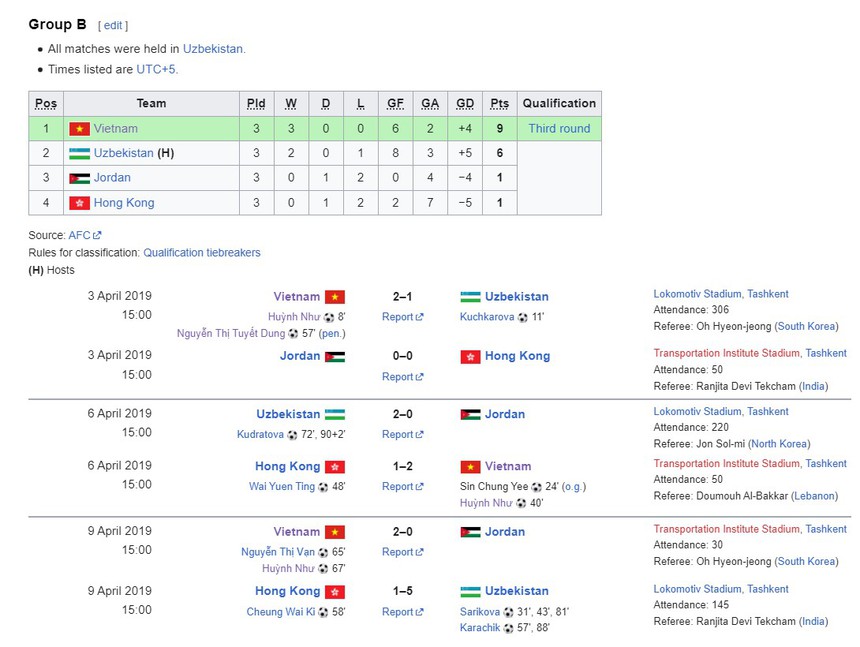Image resolution: width=860 pixels, height=647 pixels.
Task: Click the soccer ball icon beside Kudratova
Action: (x=293, y=436)
